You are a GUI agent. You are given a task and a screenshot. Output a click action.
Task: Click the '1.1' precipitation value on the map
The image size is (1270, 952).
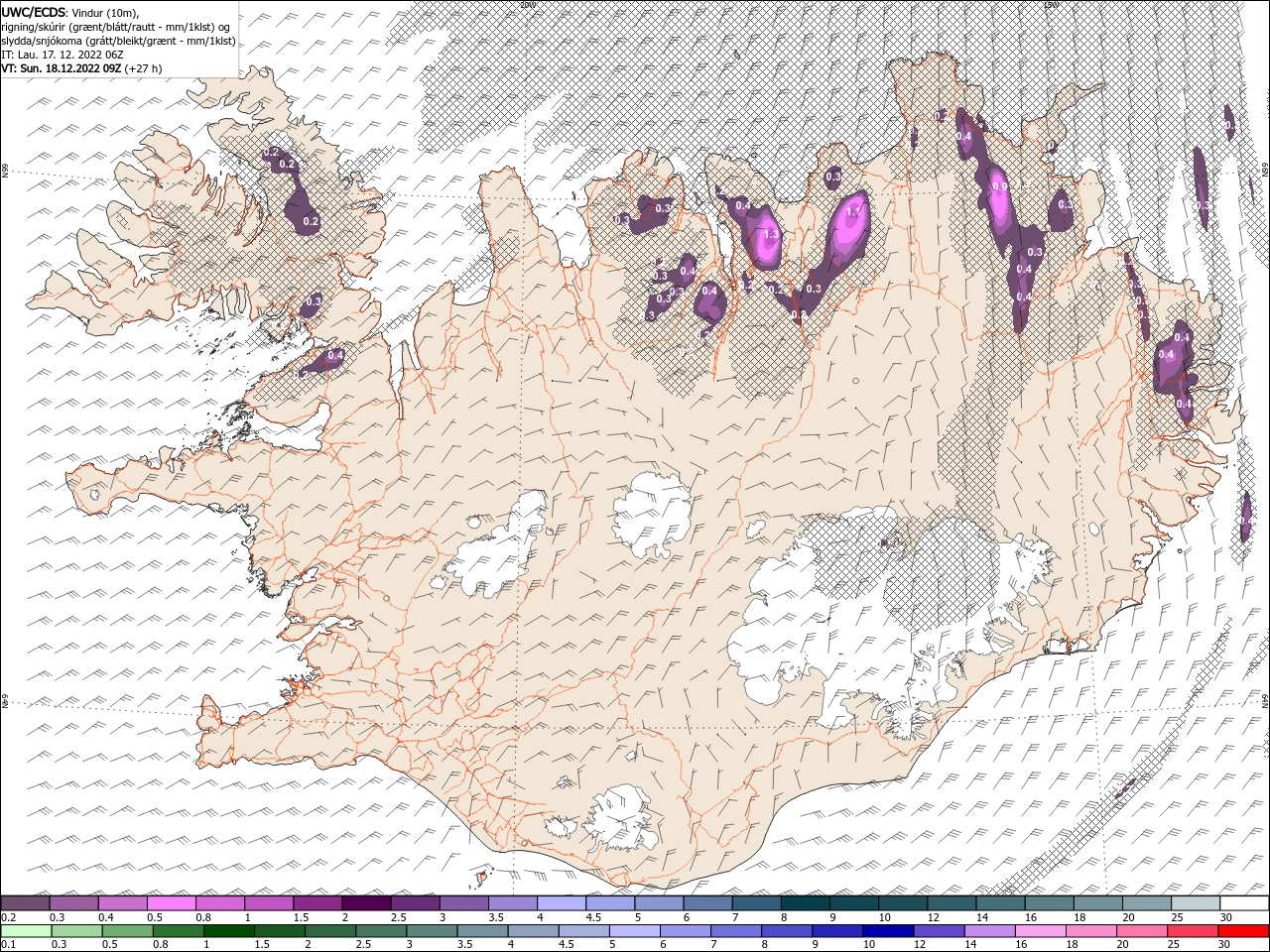(x=852, y=212)
